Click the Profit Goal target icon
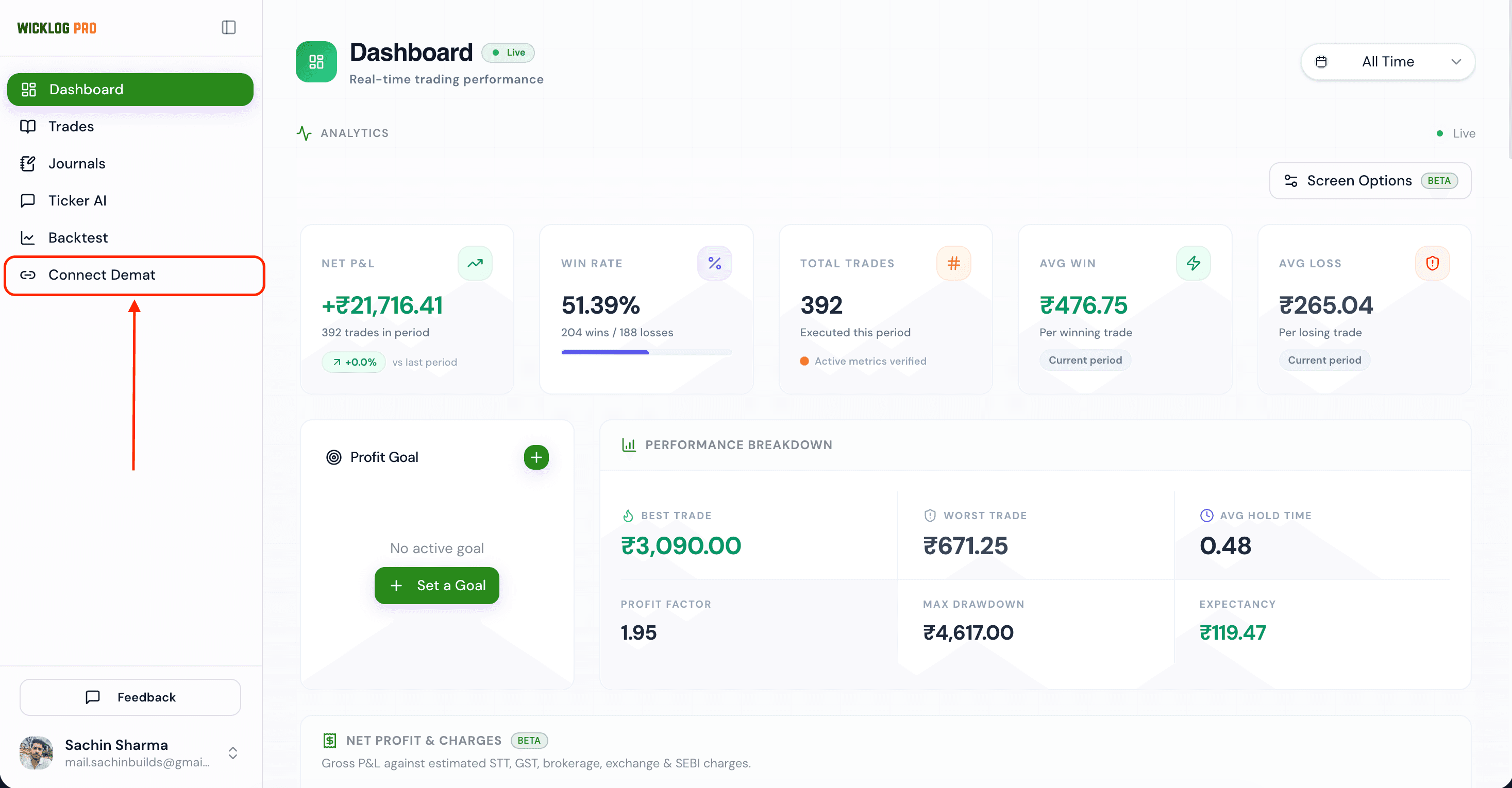This screenshot has height=788, width=1512. 333,457
